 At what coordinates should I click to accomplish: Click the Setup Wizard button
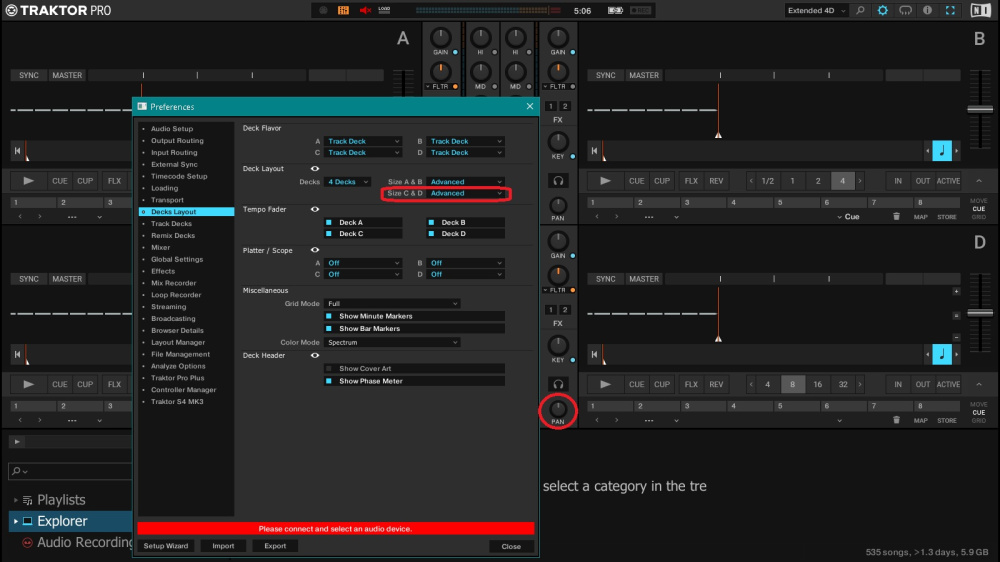166,546
